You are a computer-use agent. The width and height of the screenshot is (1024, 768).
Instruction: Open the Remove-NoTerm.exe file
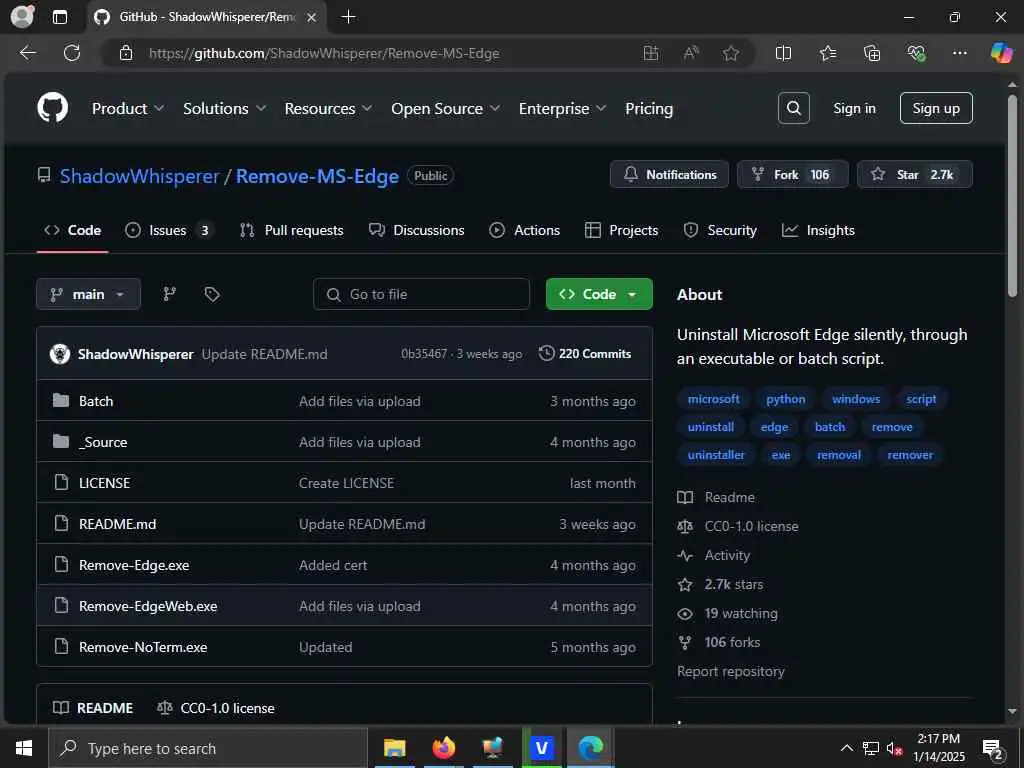point(143,647)
